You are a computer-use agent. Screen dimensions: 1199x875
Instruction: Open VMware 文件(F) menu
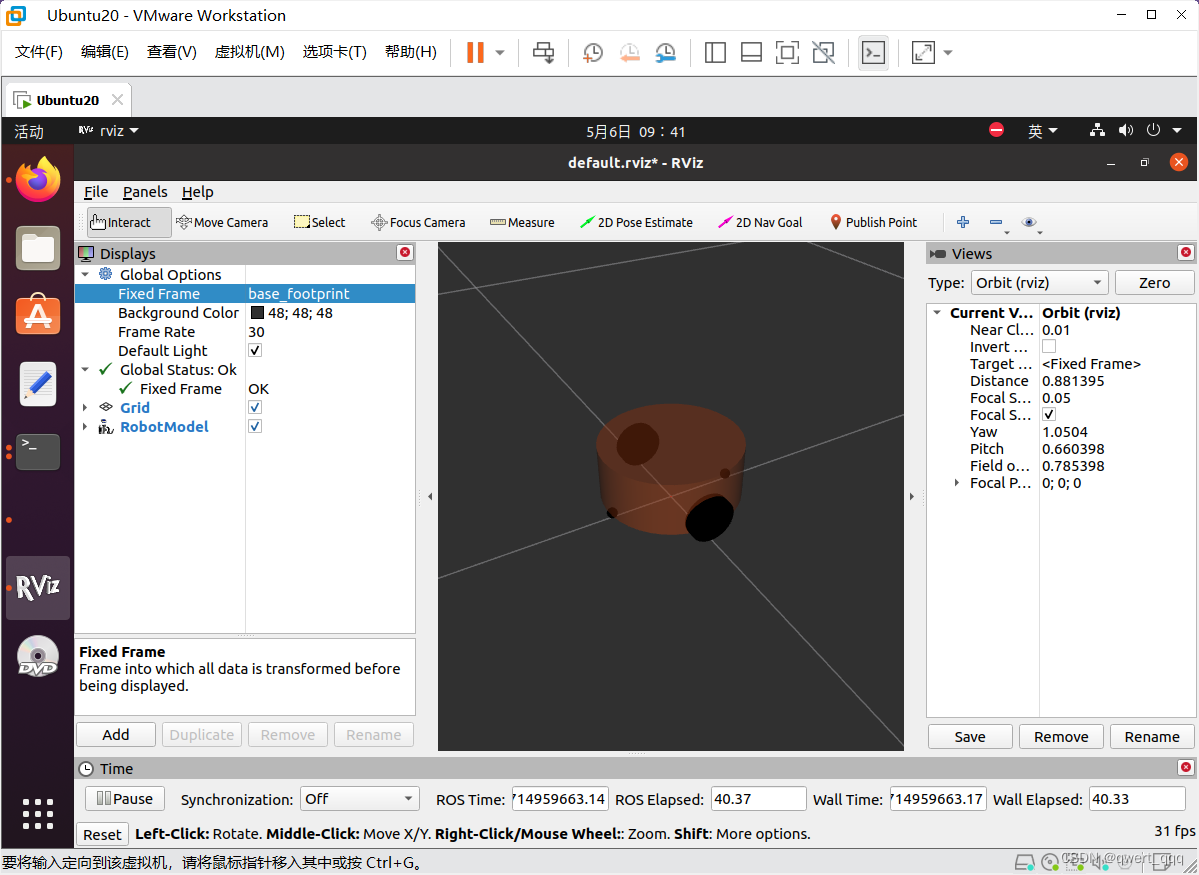tap(39, 52)
